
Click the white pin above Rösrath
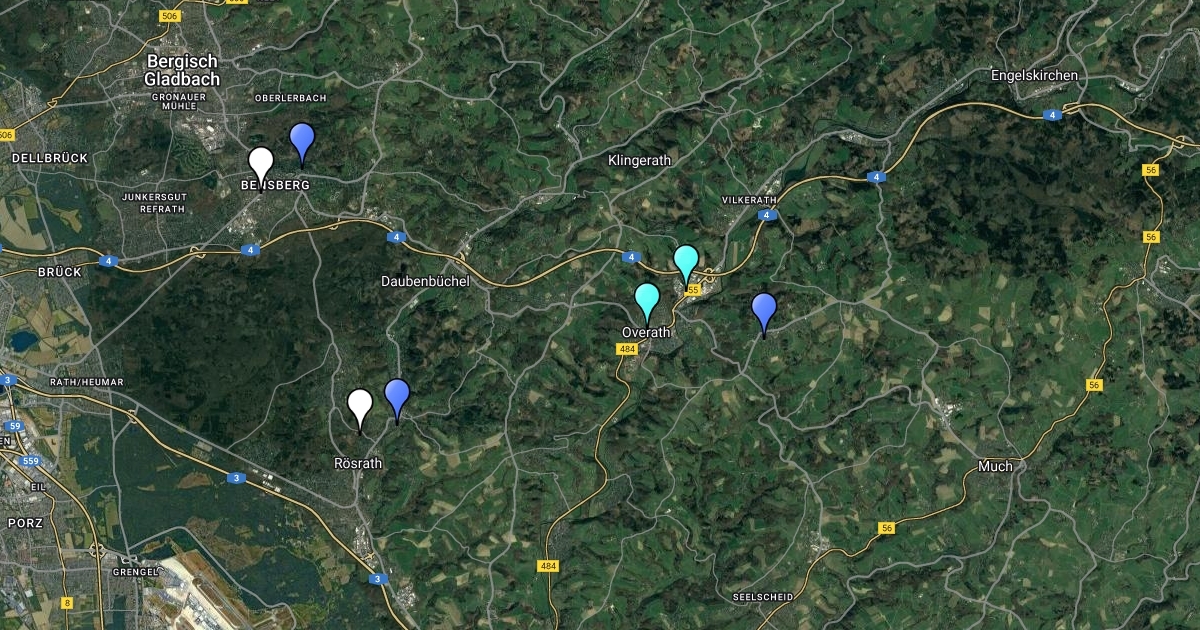(x=360, y=410)
